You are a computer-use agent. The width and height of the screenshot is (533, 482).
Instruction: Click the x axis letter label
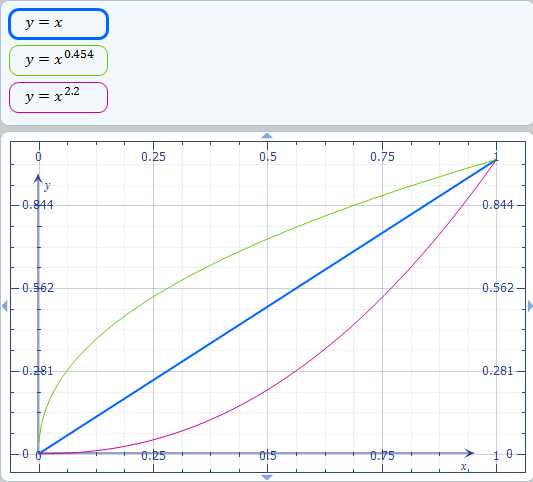(464, 467)
